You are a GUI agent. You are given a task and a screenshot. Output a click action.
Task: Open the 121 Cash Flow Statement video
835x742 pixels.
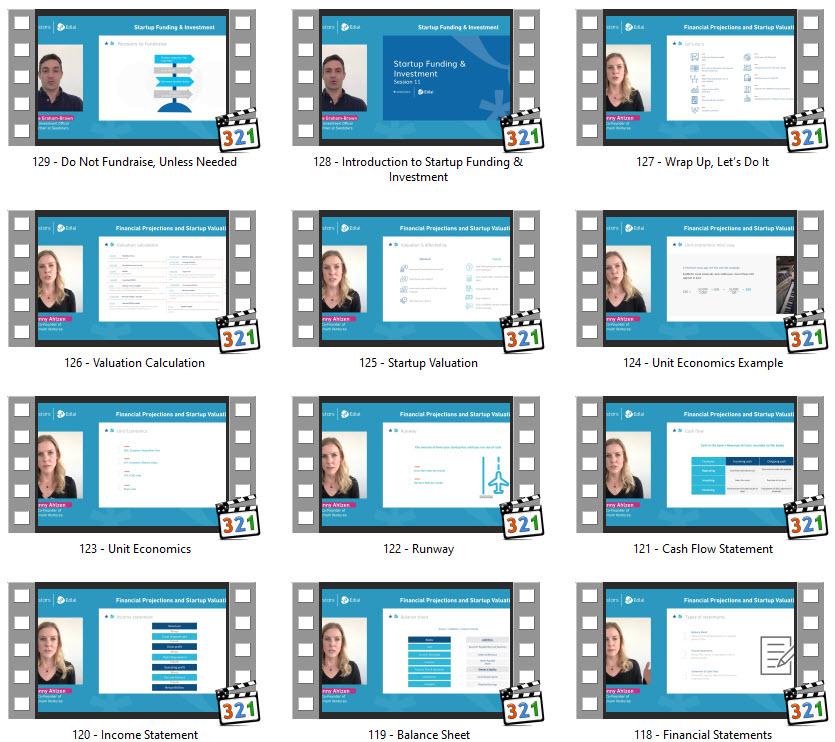point(700,464)
